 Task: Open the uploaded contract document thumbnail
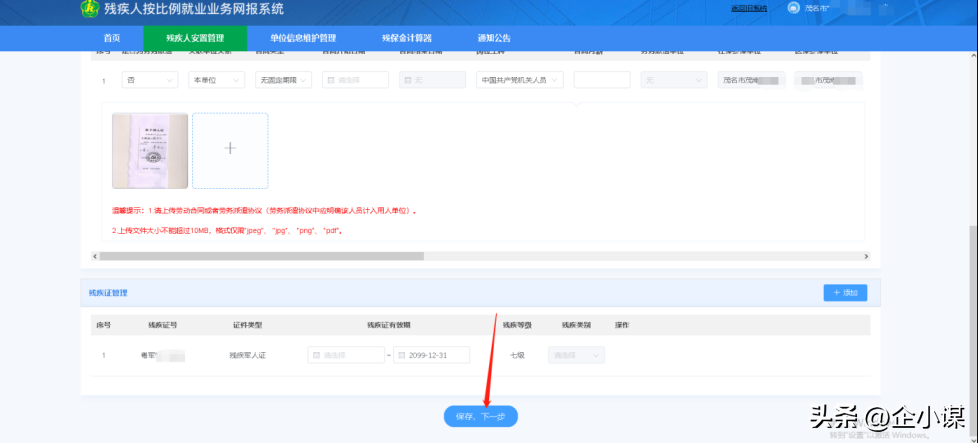click(x=150, y=150)
